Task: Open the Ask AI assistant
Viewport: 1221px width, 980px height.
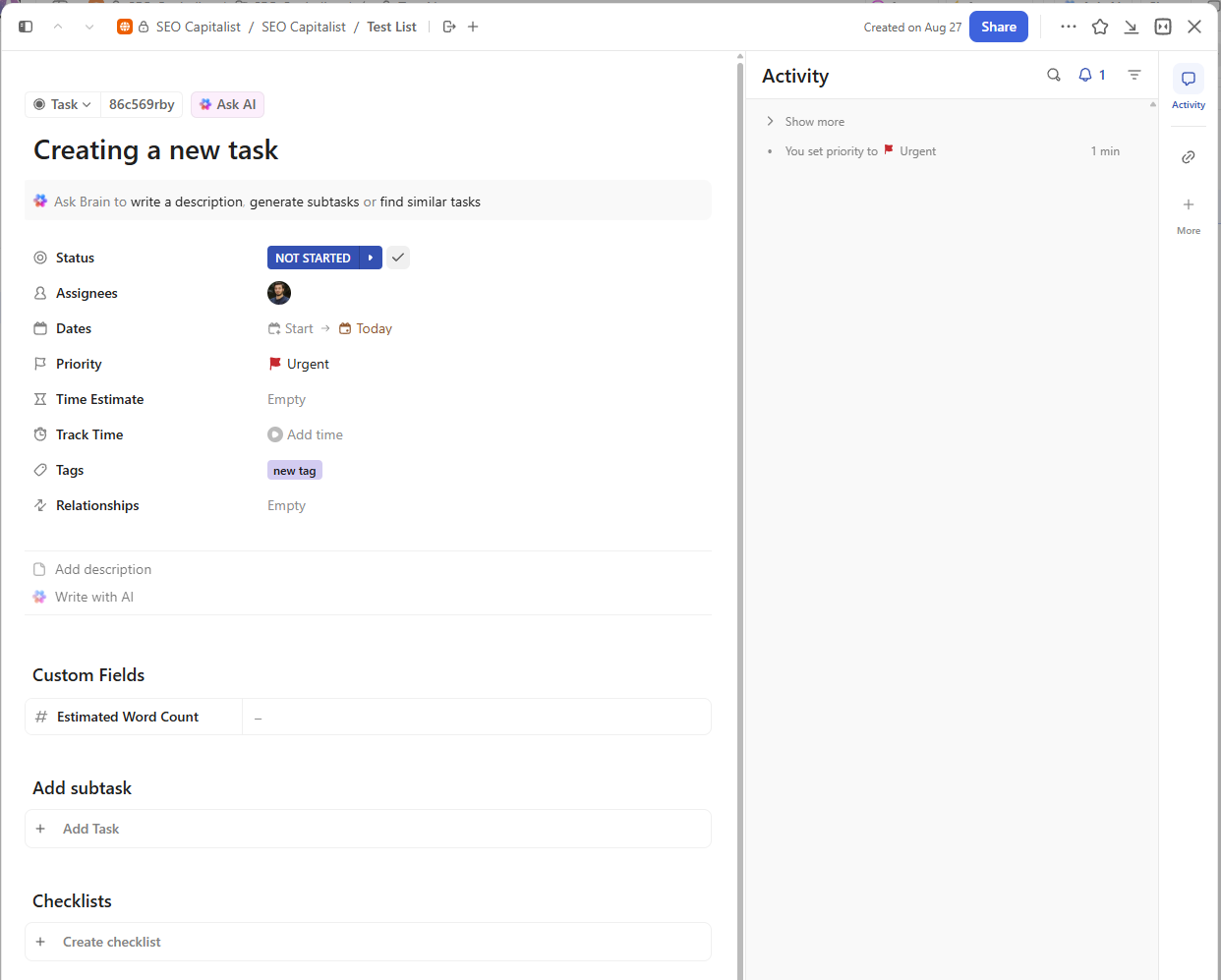Action: (227, 104)
